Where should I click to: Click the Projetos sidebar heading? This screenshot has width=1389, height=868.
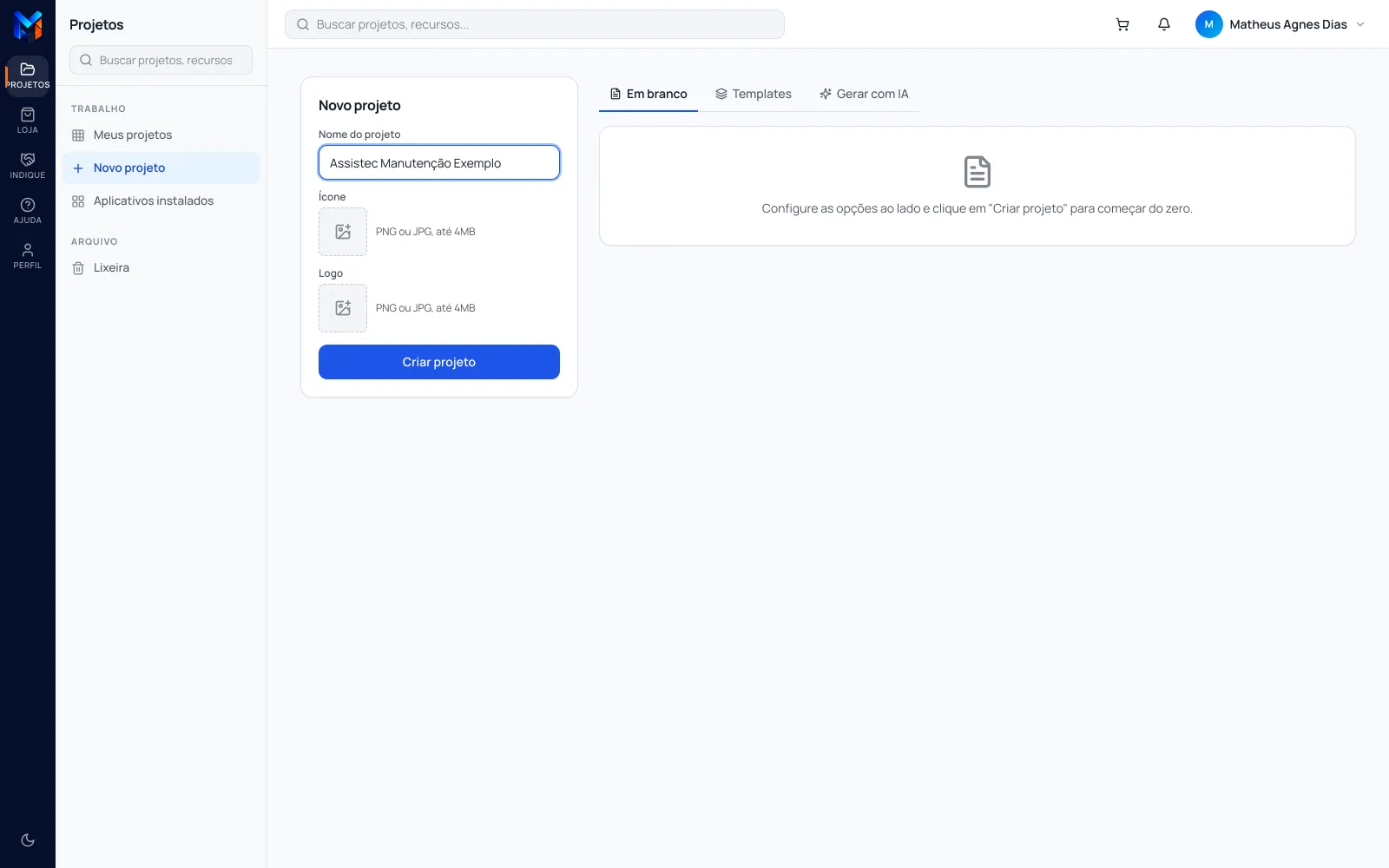tap(96, 24)
